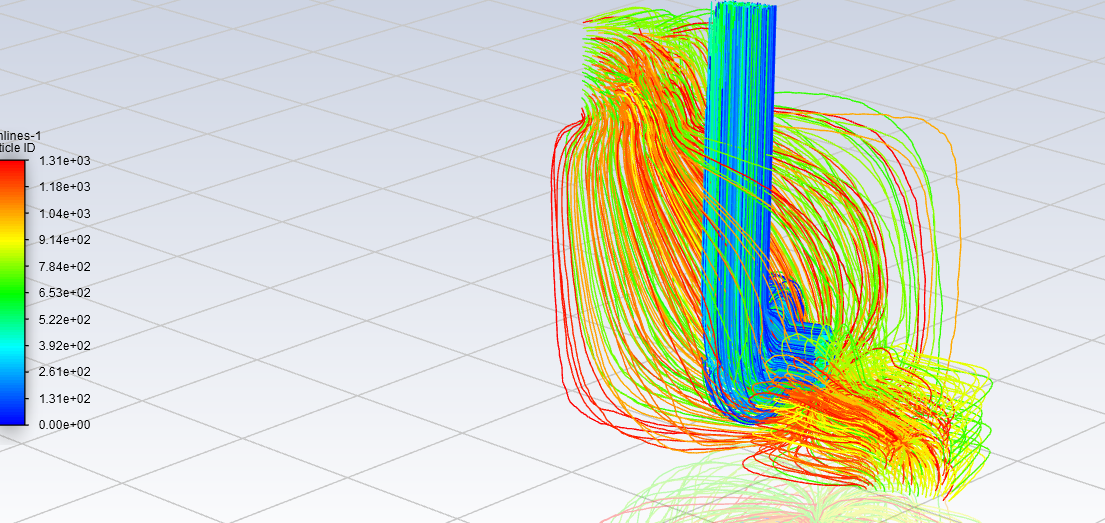Click the 7.84e+02 legend label

(64, 267)
